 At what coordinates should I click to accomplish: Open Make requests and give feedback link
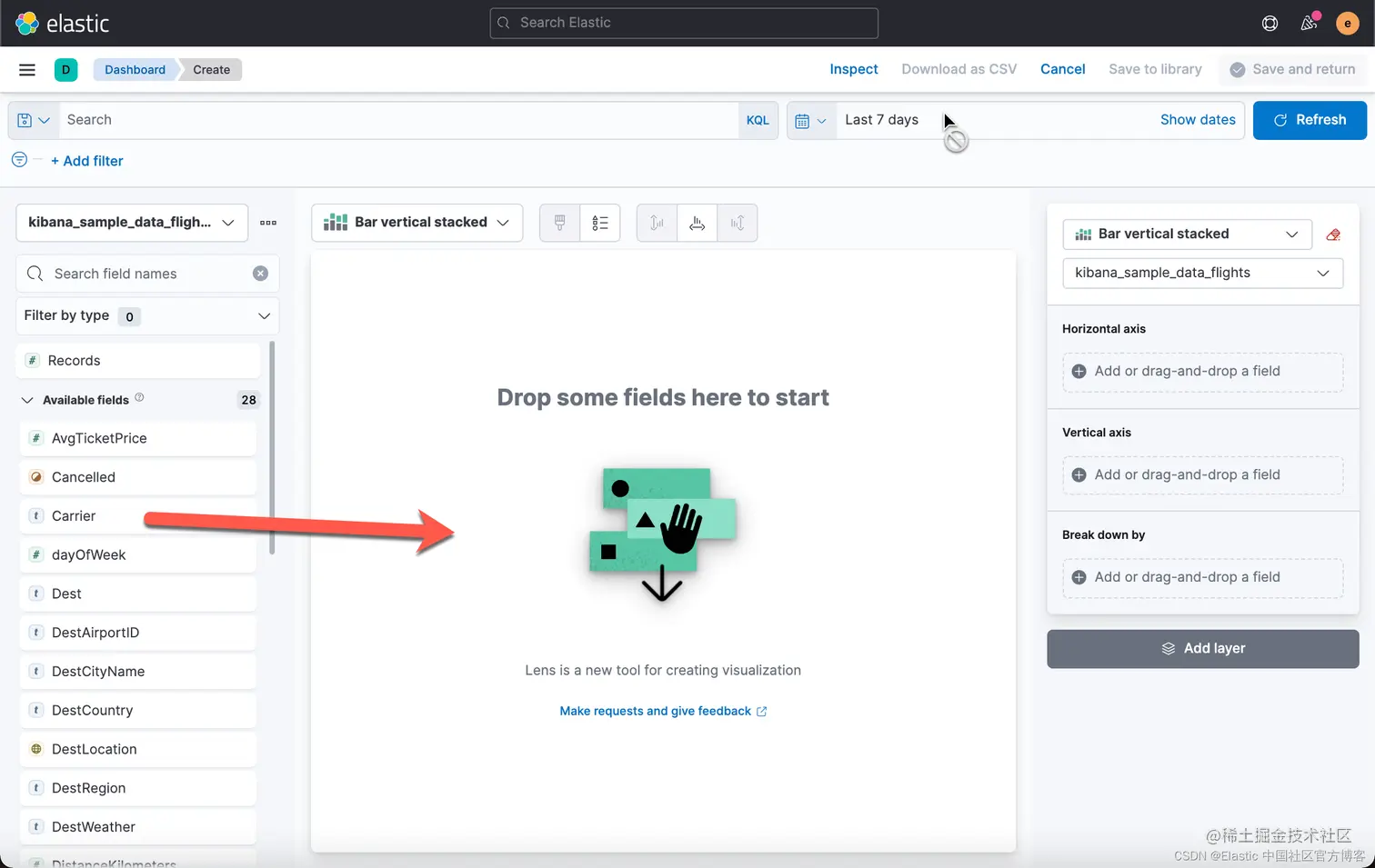click(663, 711)
